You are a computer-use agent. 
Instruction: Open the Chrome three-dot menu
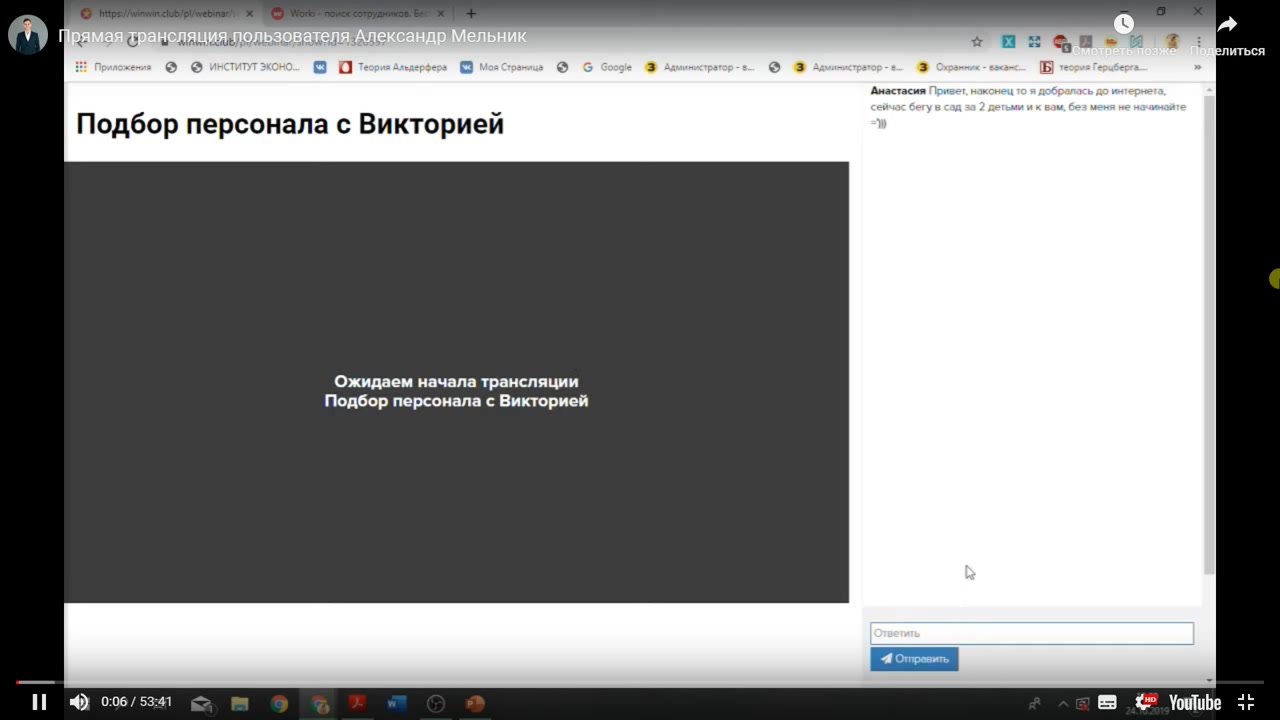pos(1198,42)
